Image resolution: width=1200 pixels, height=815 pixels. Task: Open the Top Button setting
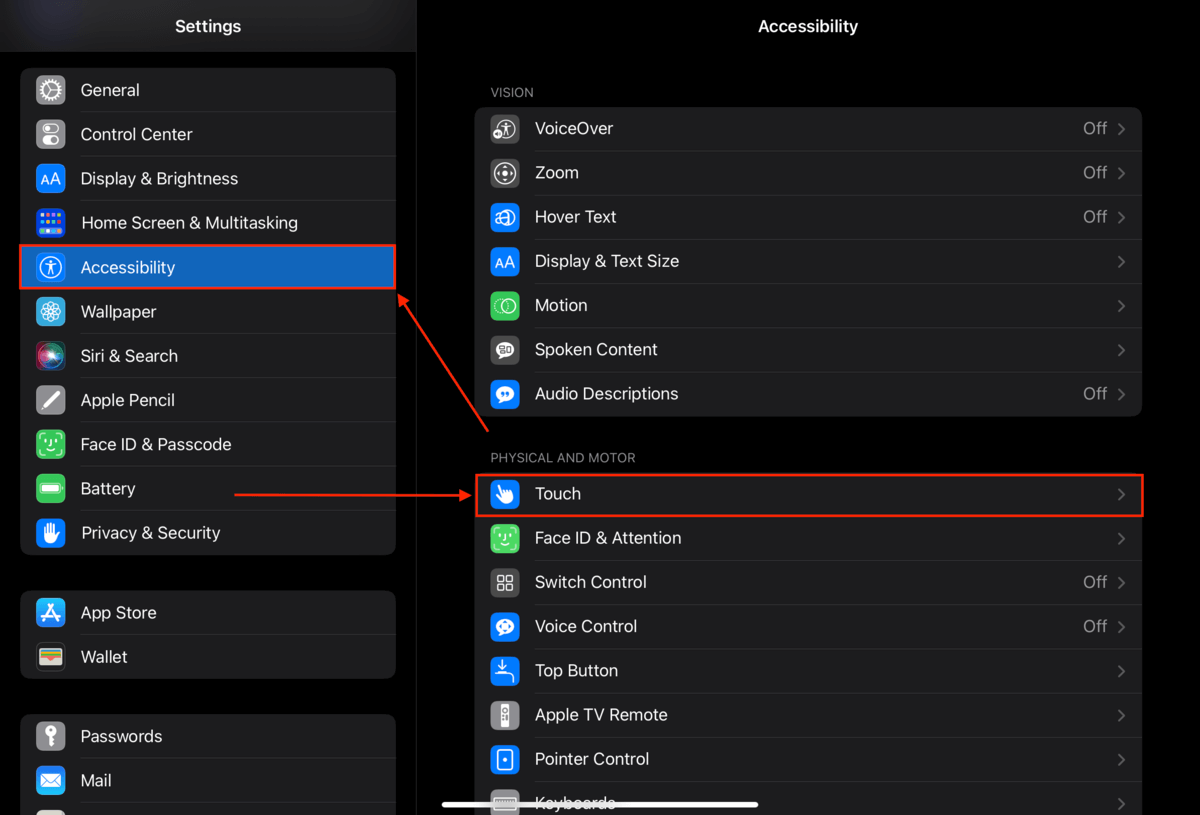[x=808, y=671]
